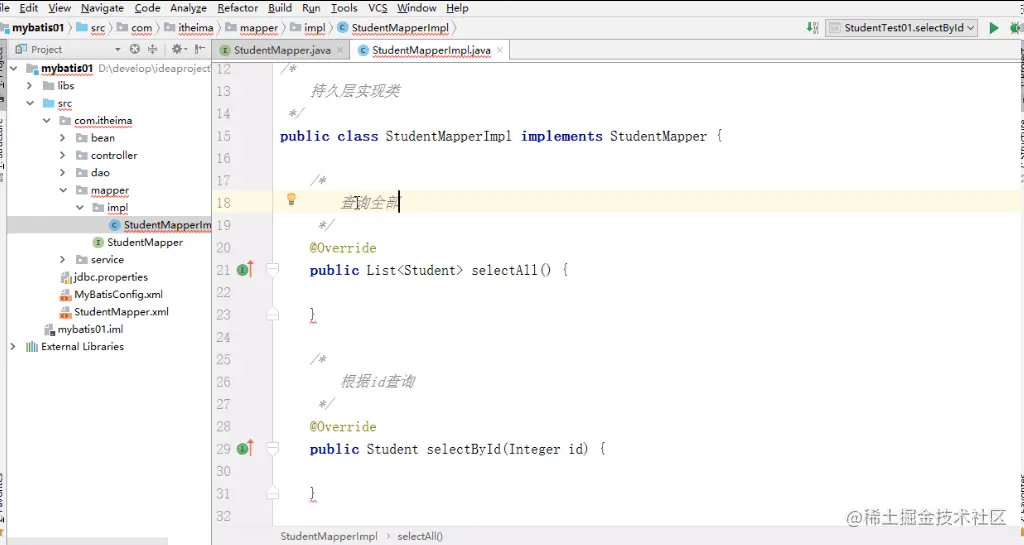Image resolution: width=1024 pixels, height=545 pixels.
Task: Expand the libs folder
Action: click(x=29, y=86)
